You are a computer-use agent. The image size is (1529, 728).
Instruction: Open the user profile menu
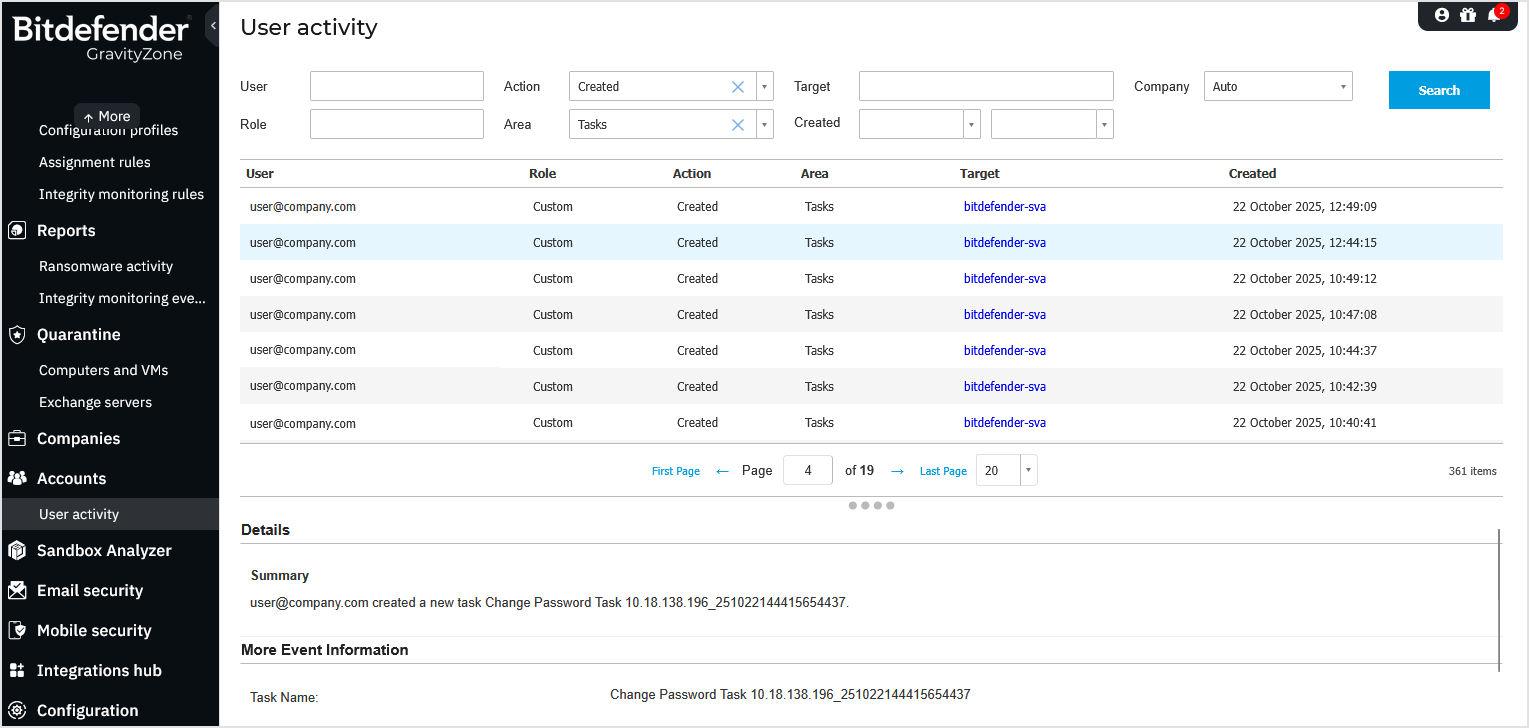1441,15
